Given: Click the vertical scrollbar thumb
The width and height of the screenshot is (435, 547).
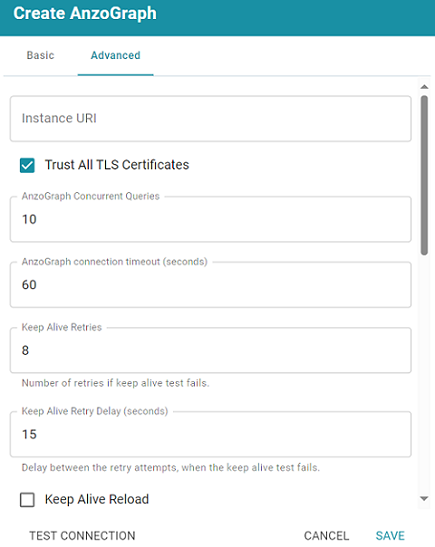Looking at the screenshot, I should tap(424, 175).
